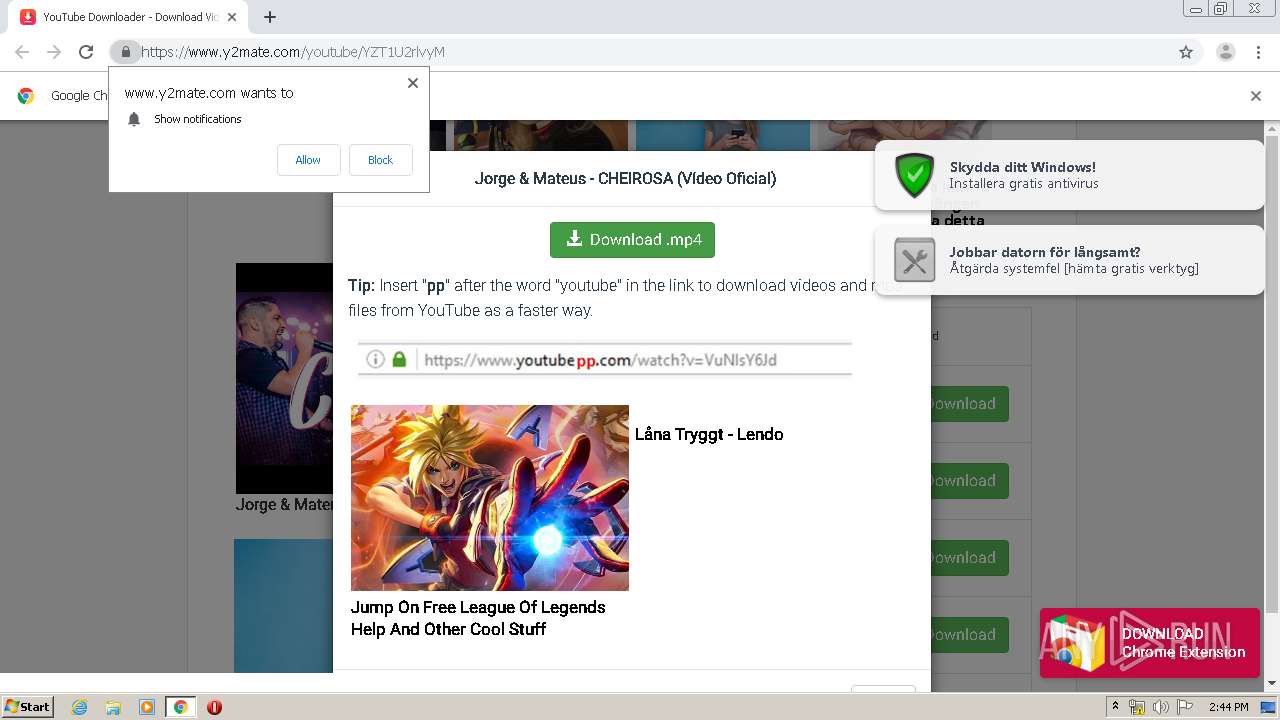Click the page scrollbar up arrow
Viewport: 1280px width, 720px height.
(x=1272, y=130)
